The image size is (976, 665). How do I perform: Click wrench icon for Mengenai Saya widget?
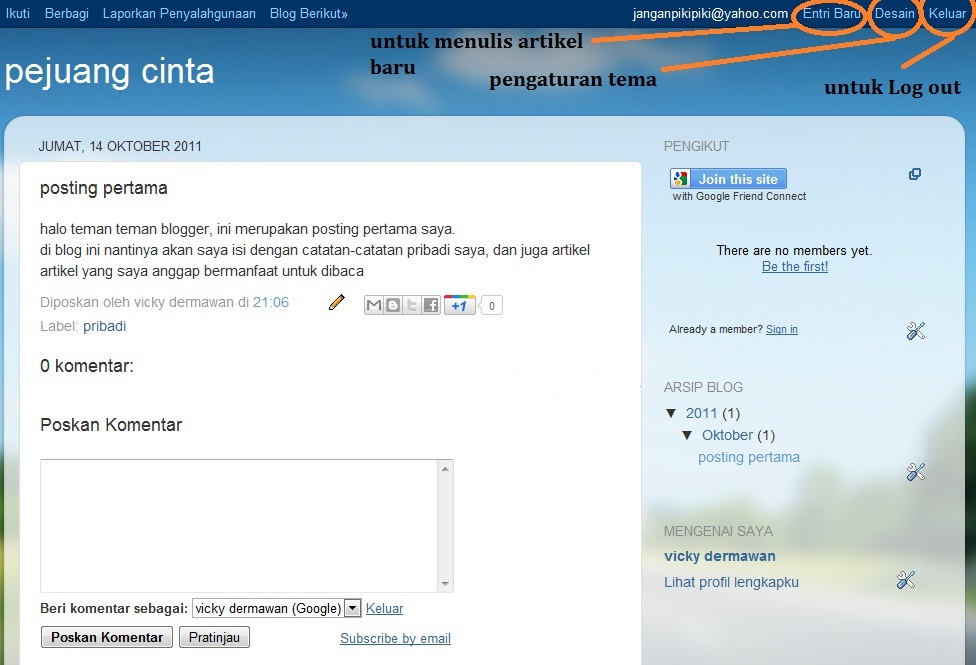point(906,580)
